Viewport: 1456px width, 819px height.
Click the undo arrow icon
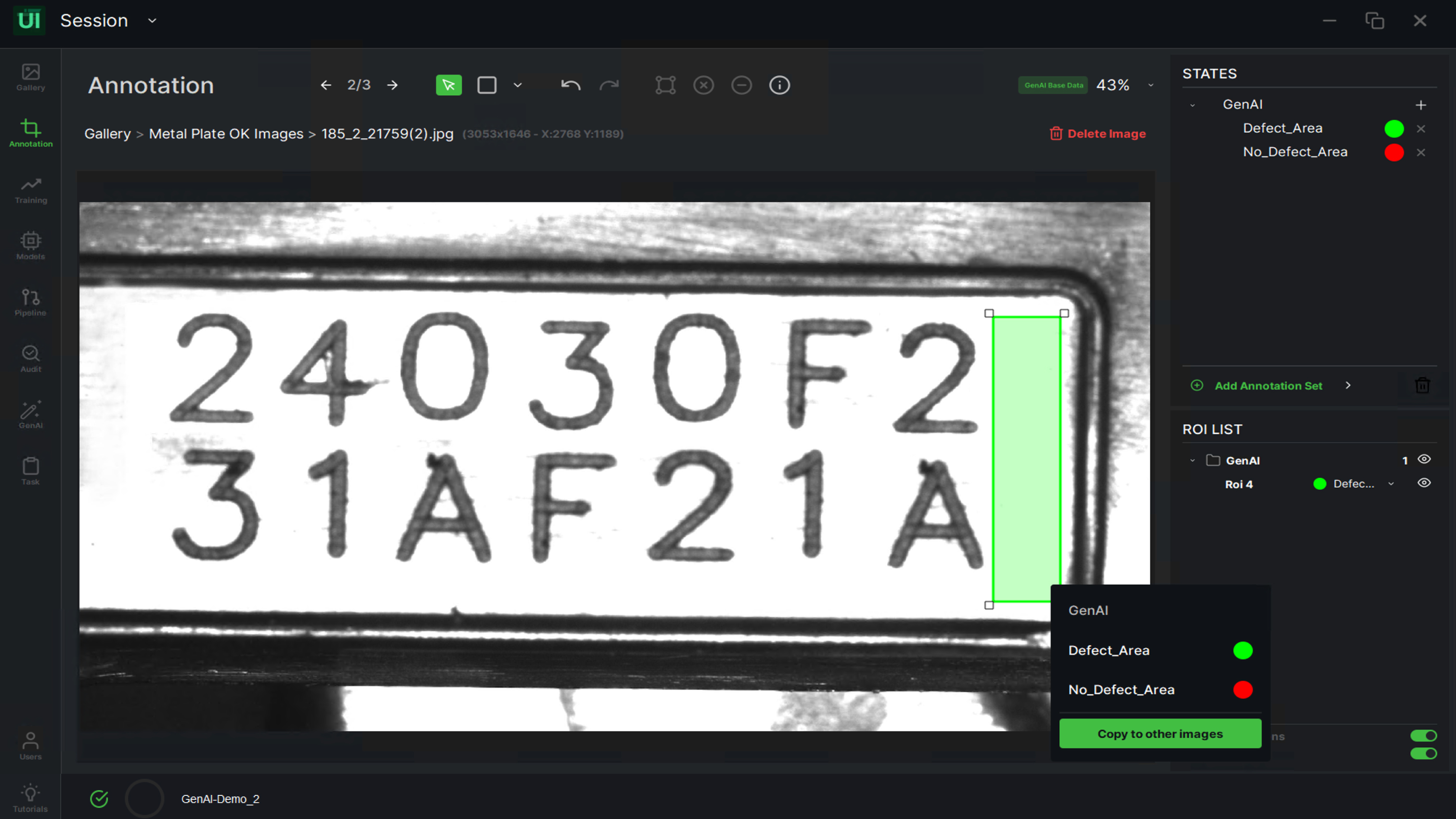click(x=570, y=85)
